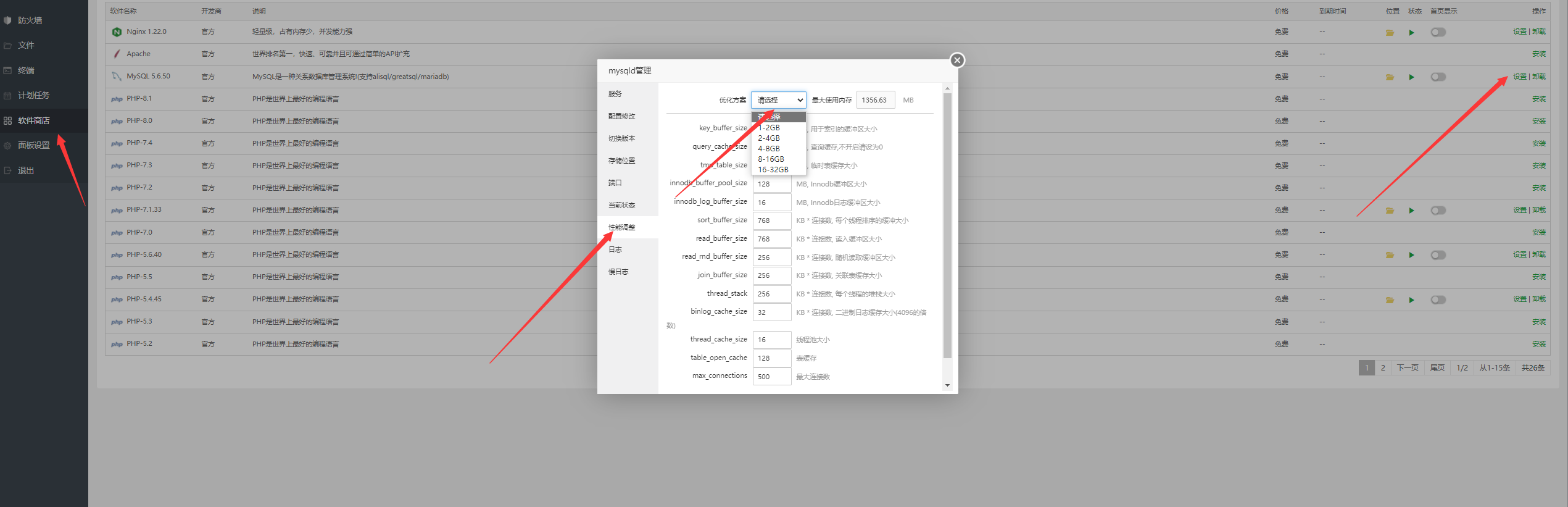Open the 端口 tab

[628, 183]
